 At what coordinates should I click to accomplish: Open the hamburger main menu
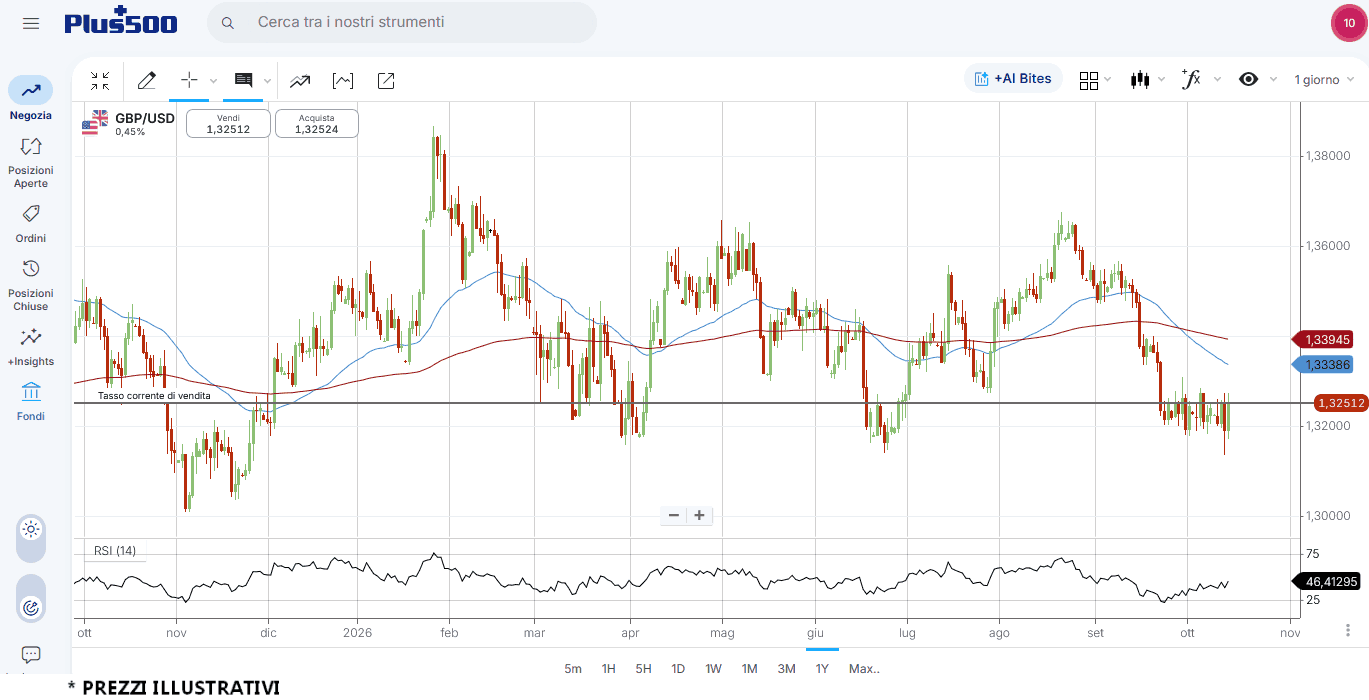coord(31,23)
